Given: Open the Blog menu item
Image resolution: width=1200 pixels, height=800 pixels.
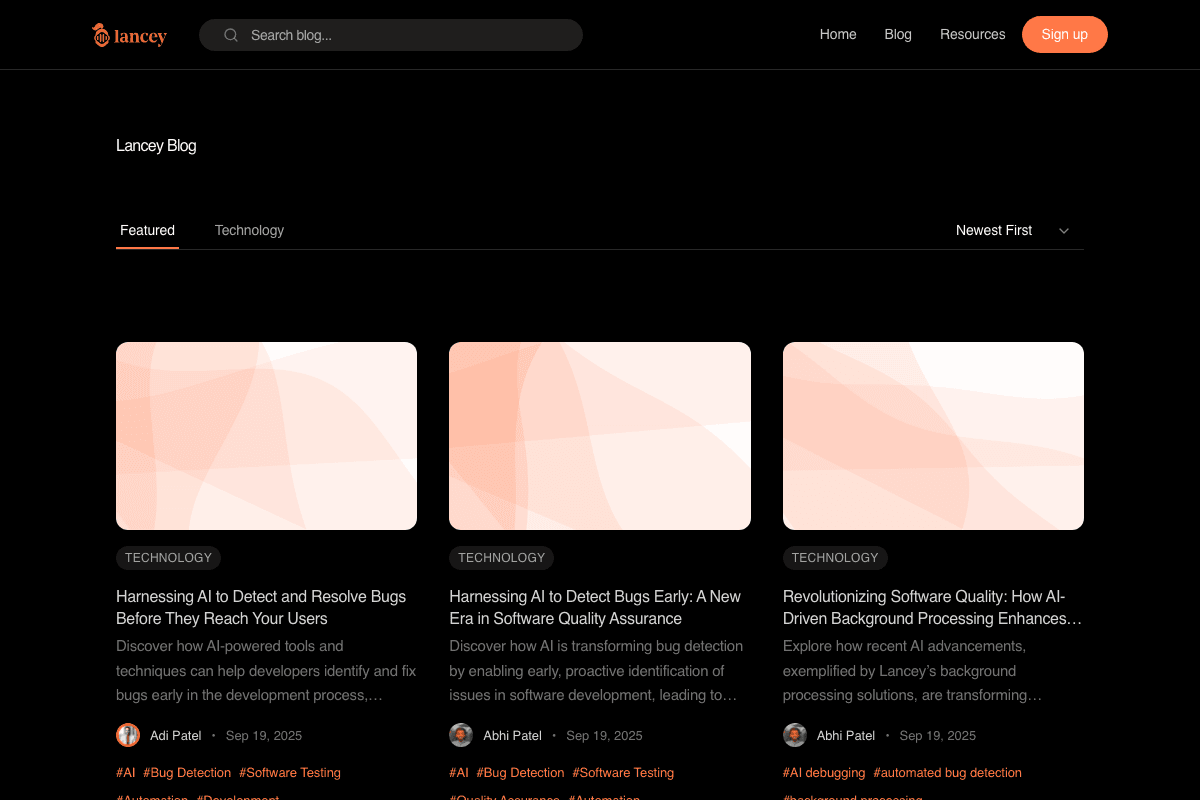Looking at the screenshot, I should [897, 34].
